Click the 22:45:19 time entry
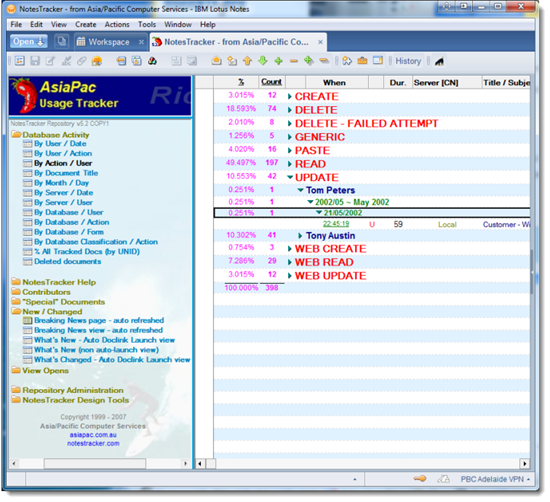This screenshot has height=502, width=550. [336, 224]
